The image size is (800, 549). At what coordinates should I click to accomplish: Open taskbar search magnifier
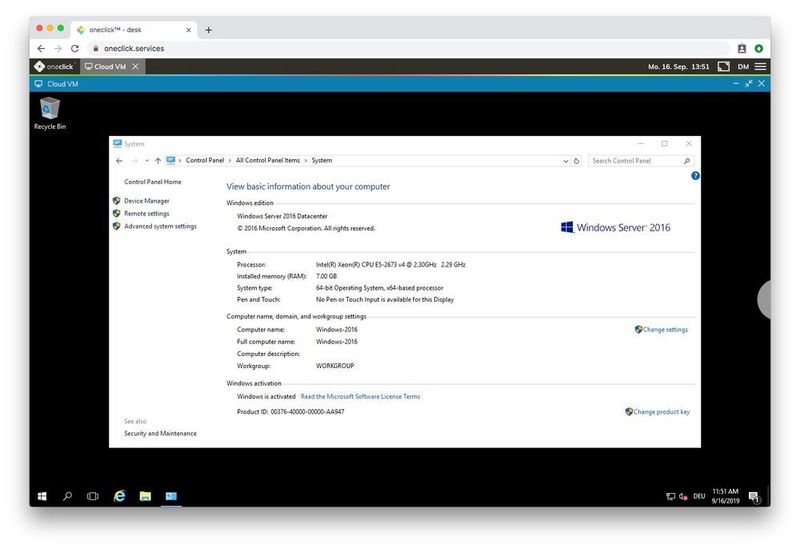(x=67, y=496)
